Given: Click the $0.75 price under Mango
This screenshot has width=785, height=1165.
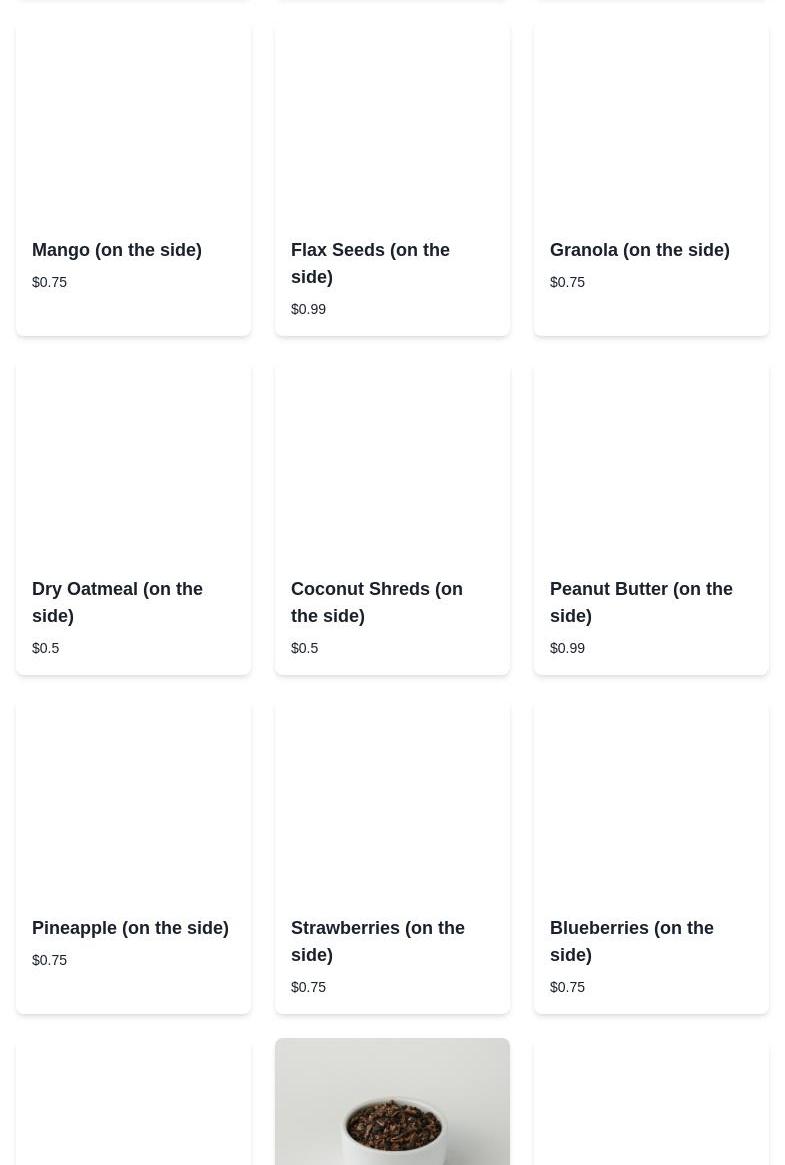Looking at the screenshot, I should click(x=49, y=282).
